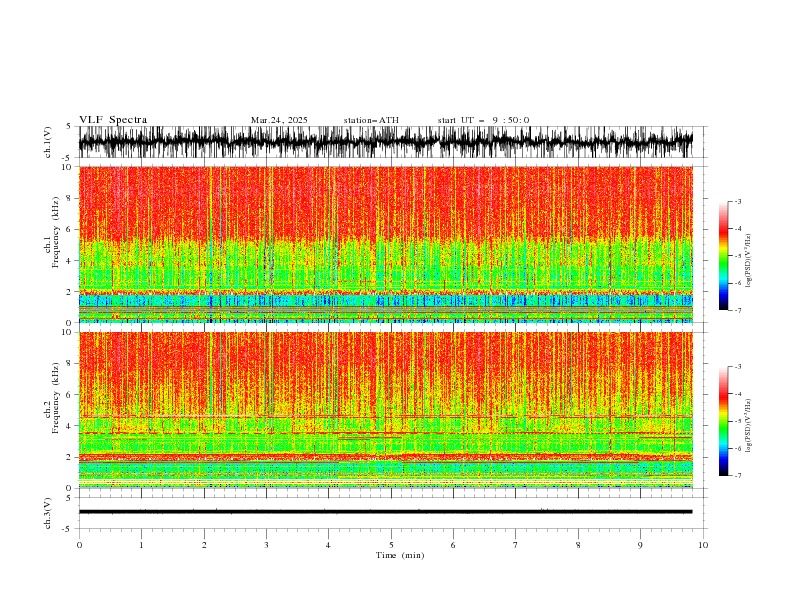This screenshot has height=612, width=792.
Task: Click the ch.1 spectrogram color scale bar
Action: (724, 256)
